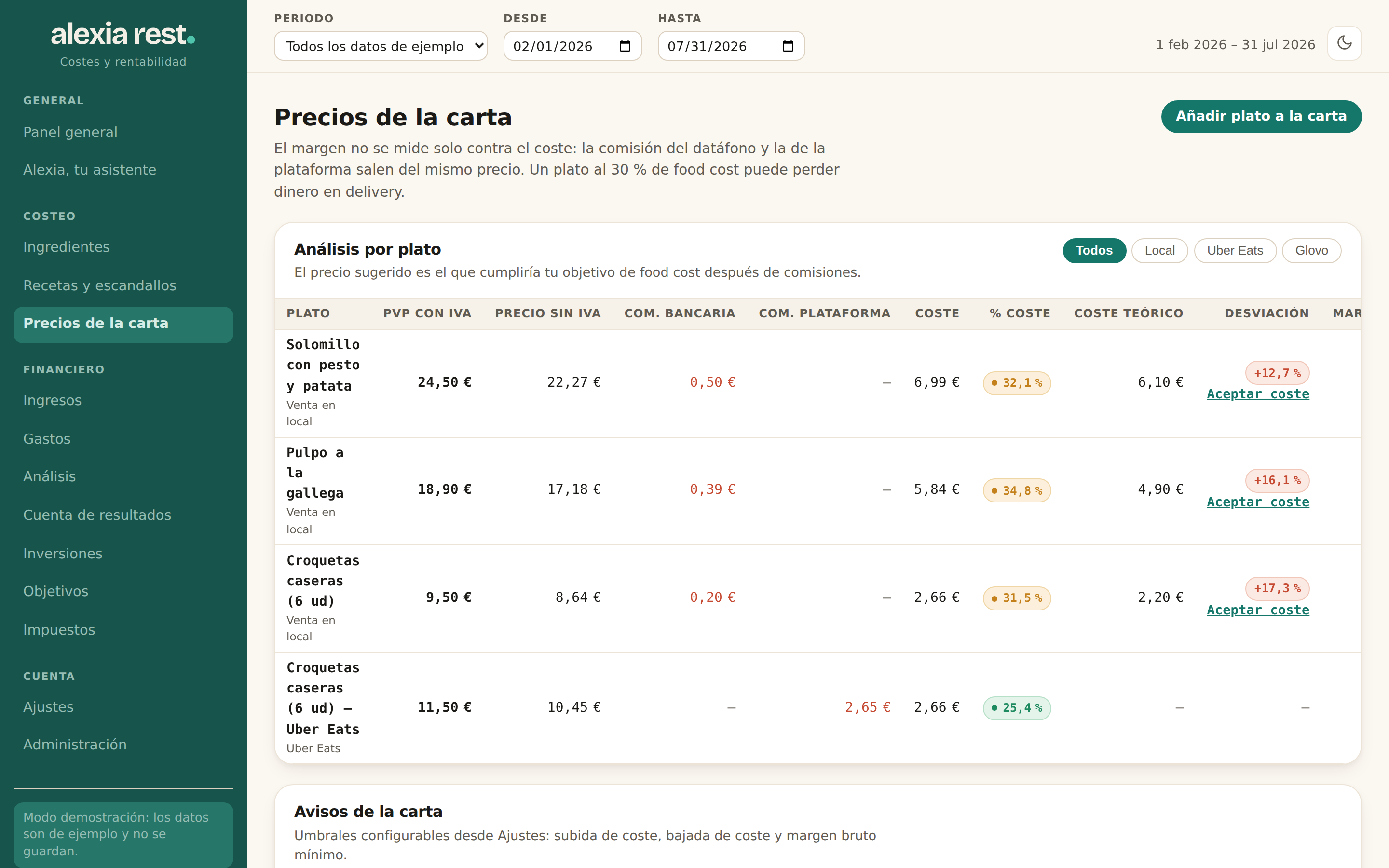The width and height of the screenshot is (1389, 868).
Task: Click the 2,65 € platform commission
Action: tap(867, 707)
